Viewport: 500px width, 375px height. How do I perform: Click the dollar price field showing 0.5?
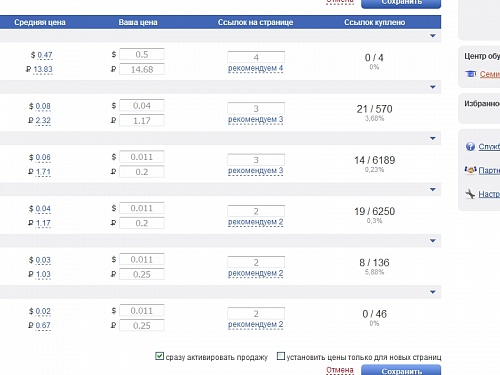click(x=142, y=54)
